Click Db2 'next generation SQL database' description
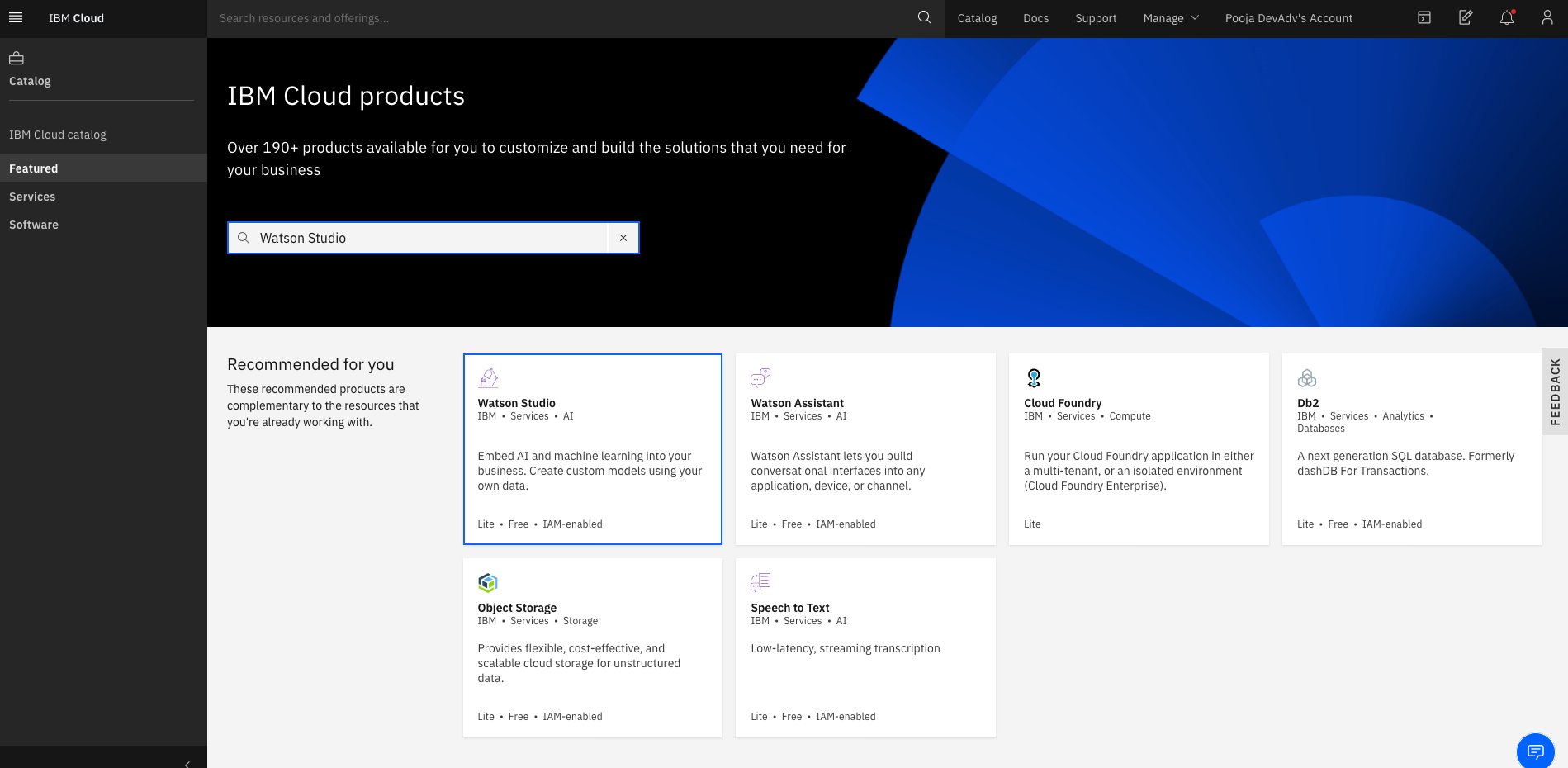This screenshot has height=768, width=1568. 1405,463
